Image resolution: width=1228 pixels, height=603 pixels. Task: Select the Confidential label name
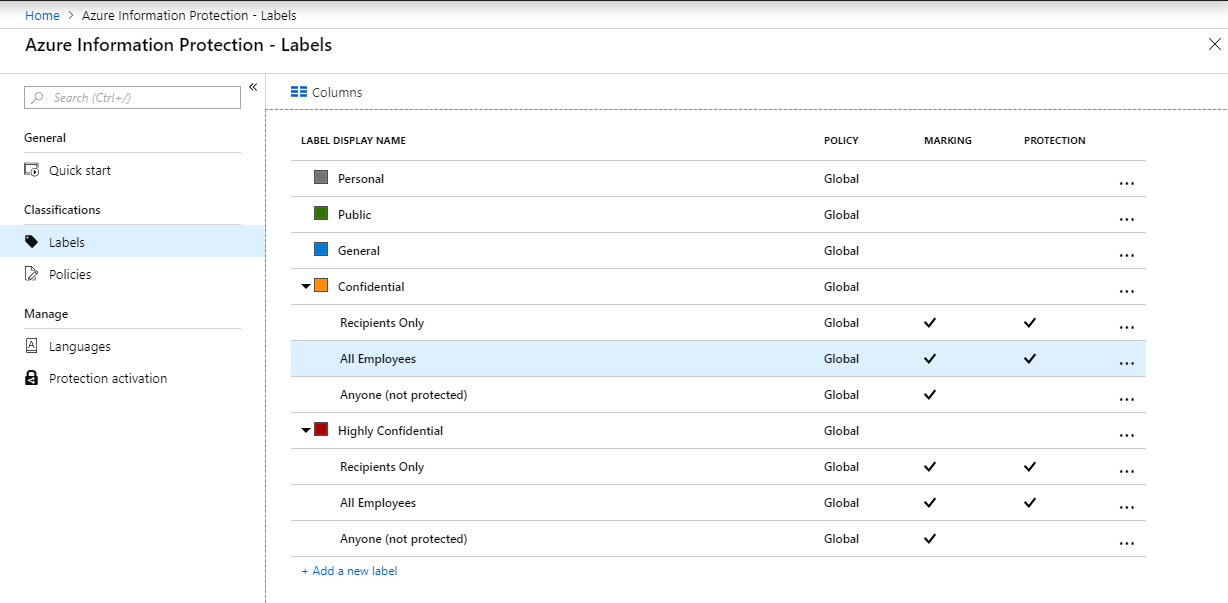371,287
